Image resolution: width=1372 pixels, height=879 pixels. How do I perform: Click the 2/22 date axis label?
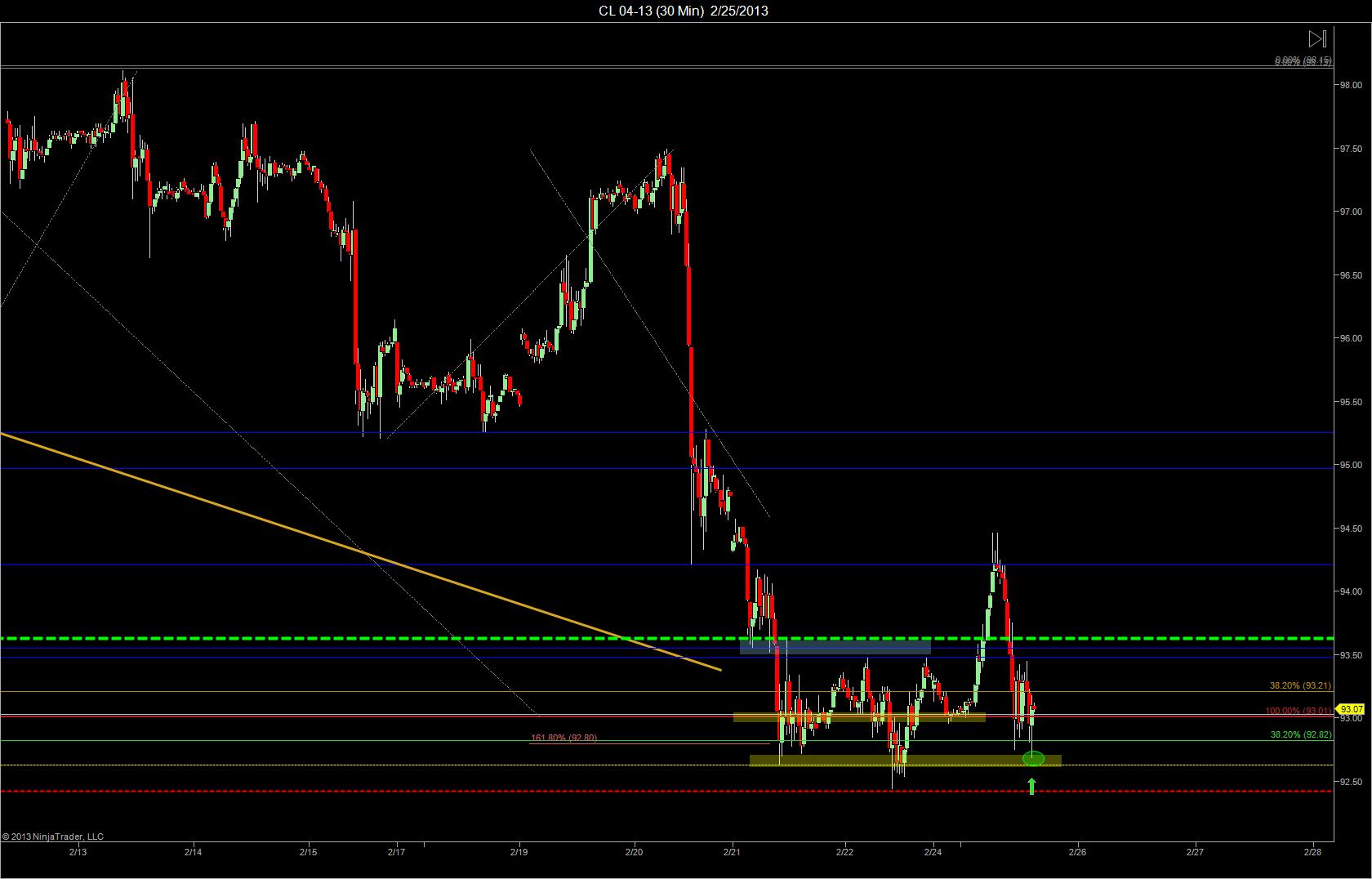tap(844, 851)
